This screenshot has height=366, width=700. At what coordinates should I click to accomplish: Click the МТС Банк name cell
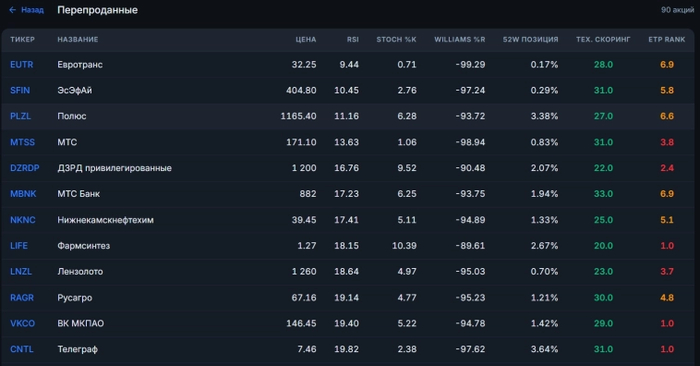pos(79,194)
